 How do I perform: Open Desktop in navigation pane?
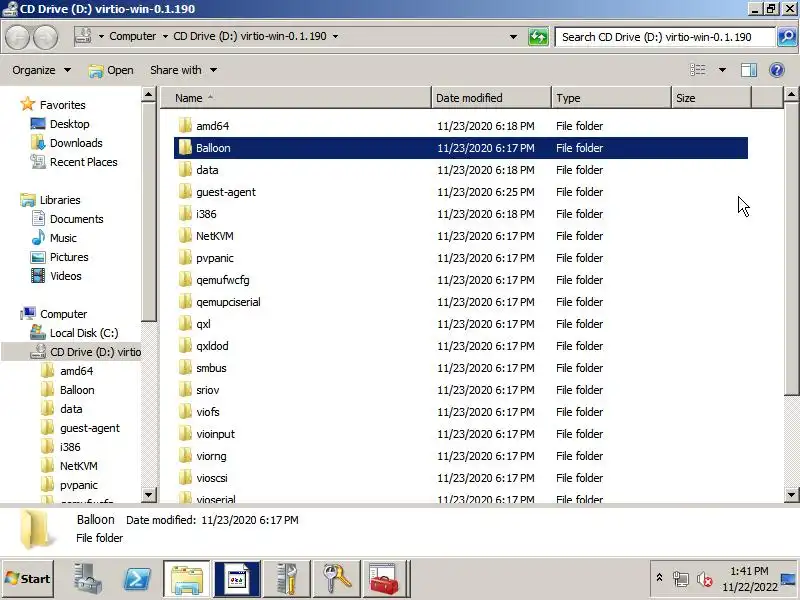pos(60,124)
